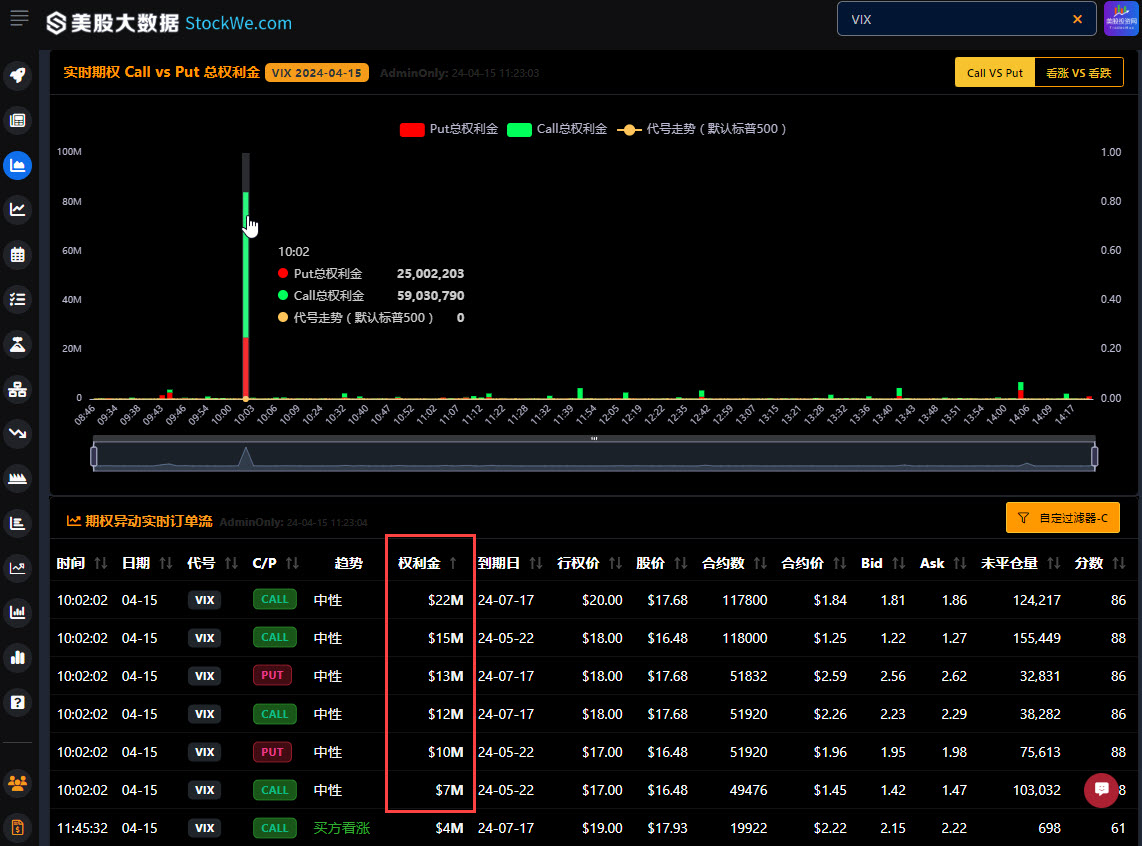This screenshot has height=846, width=1142.
Task: Click the red chat support bubble
Action: (1101, 790)
